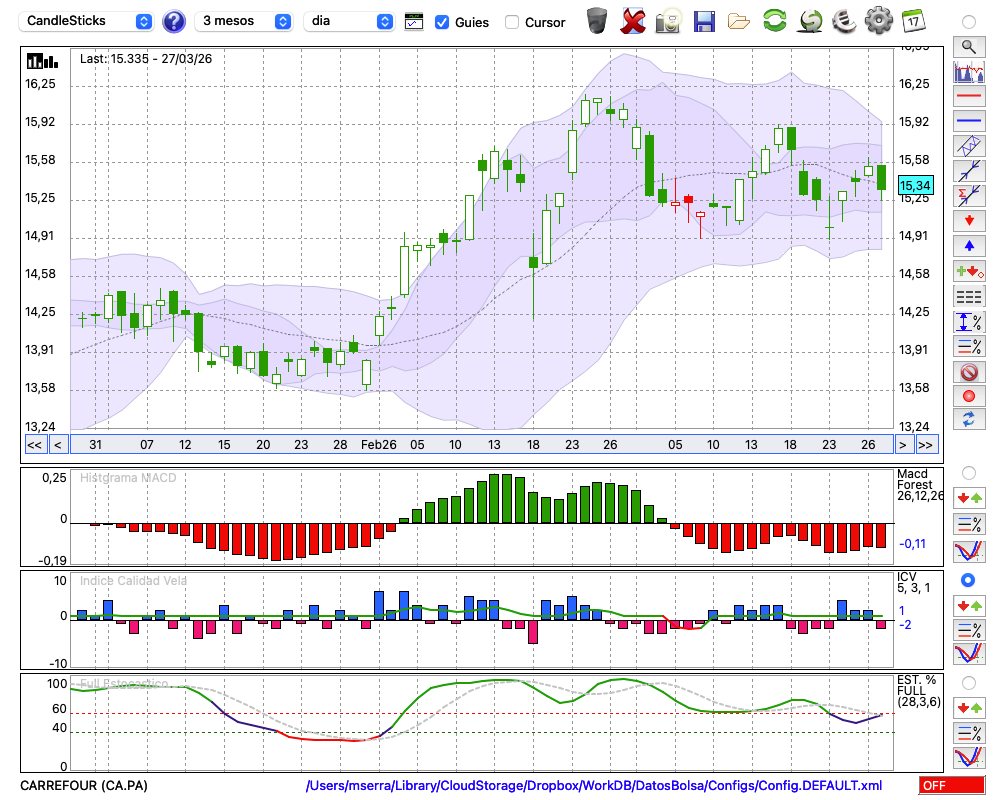Click the camera snapshot icon

tap(667, 21)
